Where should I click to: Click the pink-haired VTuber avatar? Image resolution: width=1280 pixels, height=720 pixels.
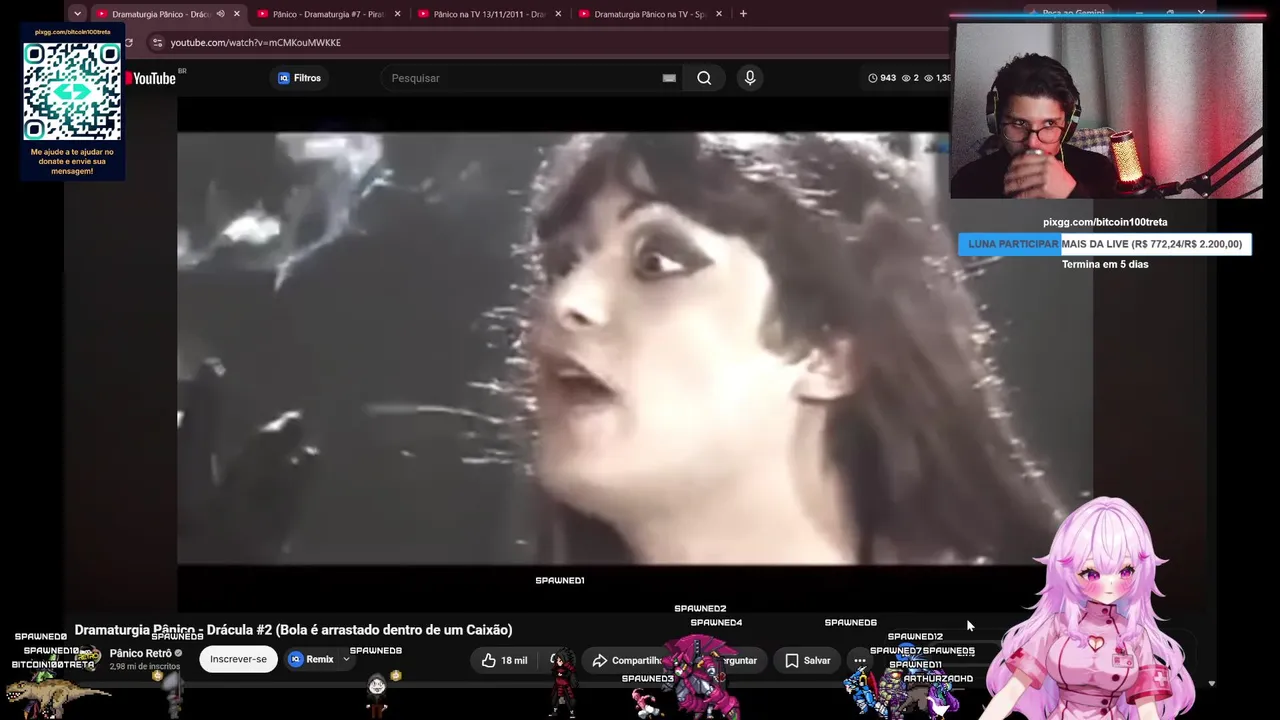click(1103, 608)
